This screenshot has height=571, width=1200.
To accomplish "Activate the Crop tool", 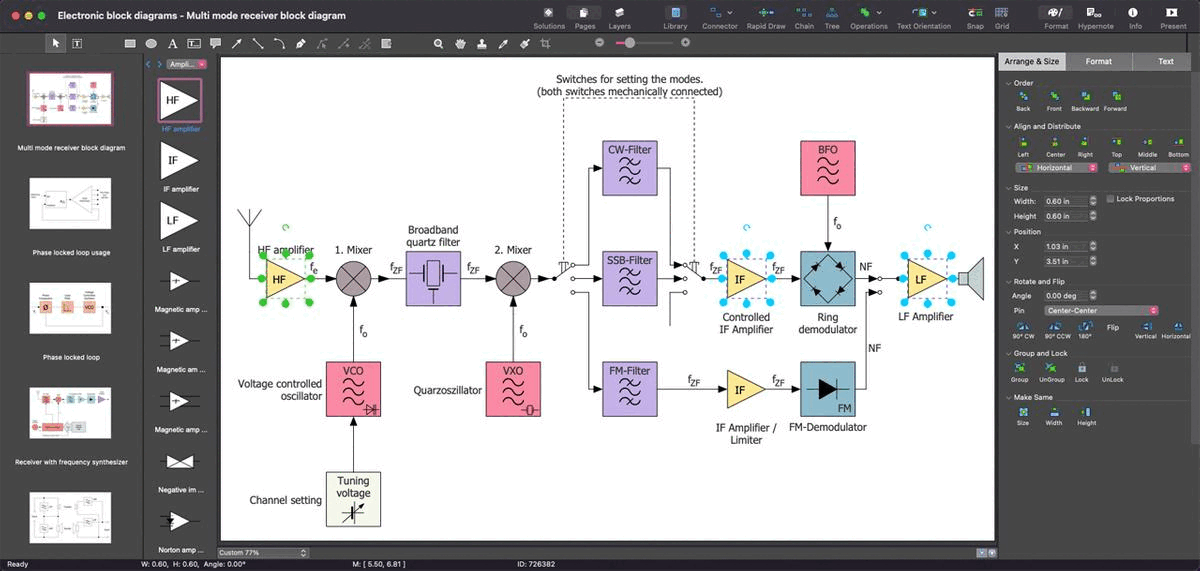I will 545,43.
